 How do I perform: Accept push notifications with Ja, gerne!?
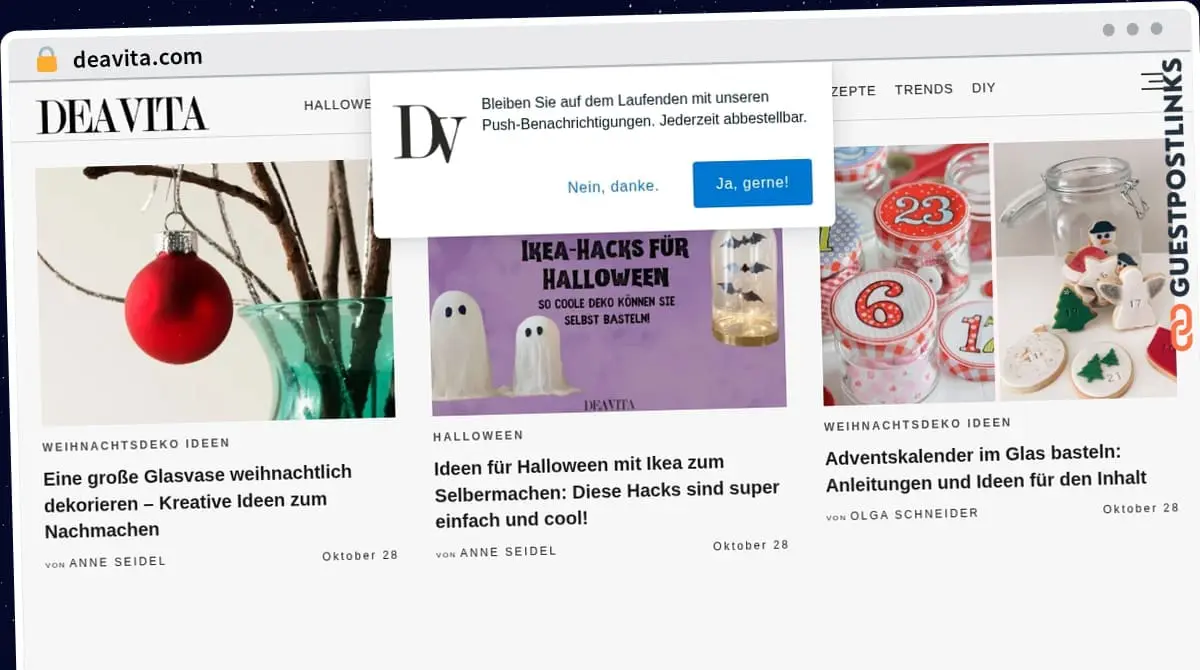pos(752,183)
